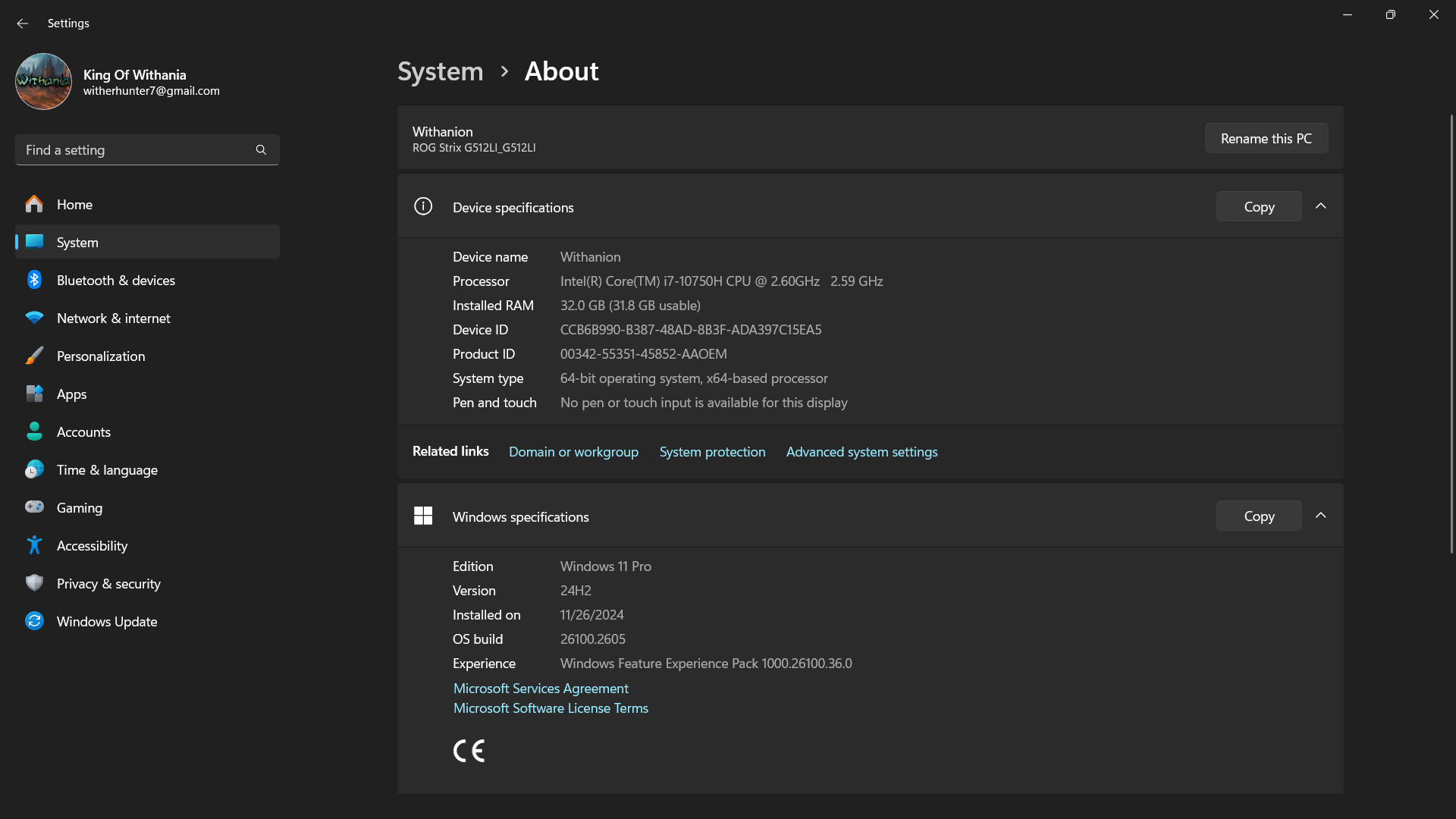The width and height of the screenshot is (1456, 819).
Task: Select the Network & internet icon
Action: point(35,318)
